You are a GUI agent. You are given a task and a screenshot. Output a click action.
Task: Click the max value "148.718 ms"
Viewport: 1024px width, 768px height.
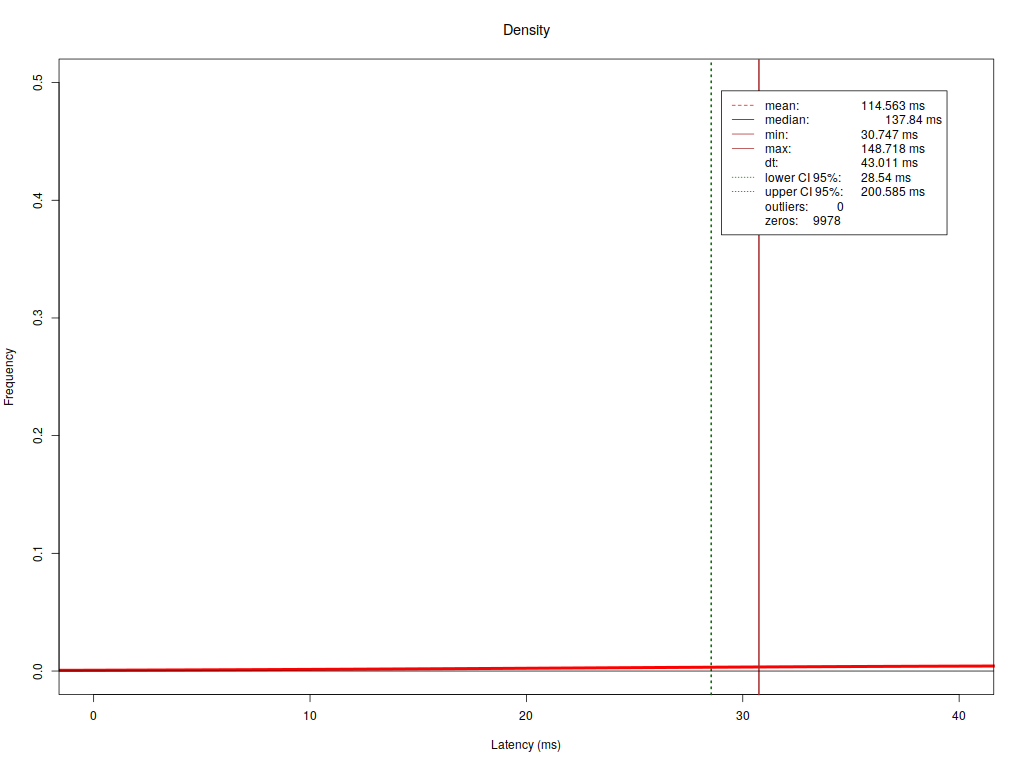click(892, 149)
